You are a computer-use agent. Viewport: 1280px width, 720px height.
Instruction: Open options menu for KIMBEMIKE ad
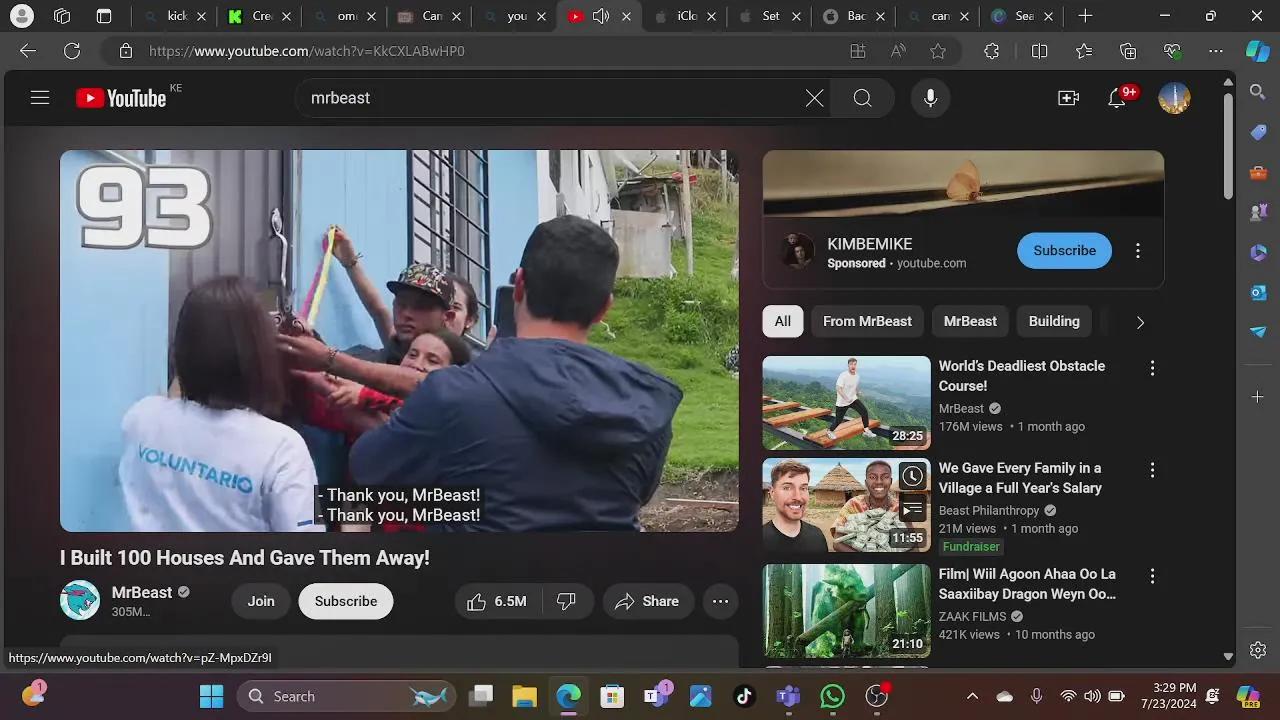coord(1137,251)
